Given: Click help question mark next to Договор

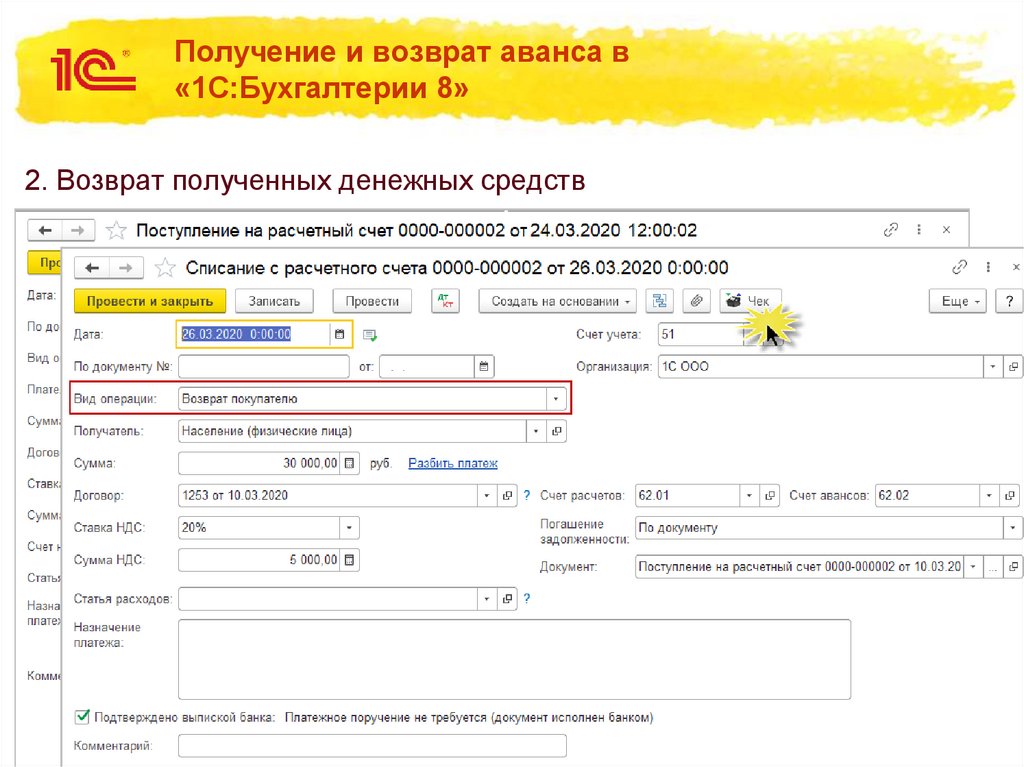Looking at the screenshot, I should point(527,495).
